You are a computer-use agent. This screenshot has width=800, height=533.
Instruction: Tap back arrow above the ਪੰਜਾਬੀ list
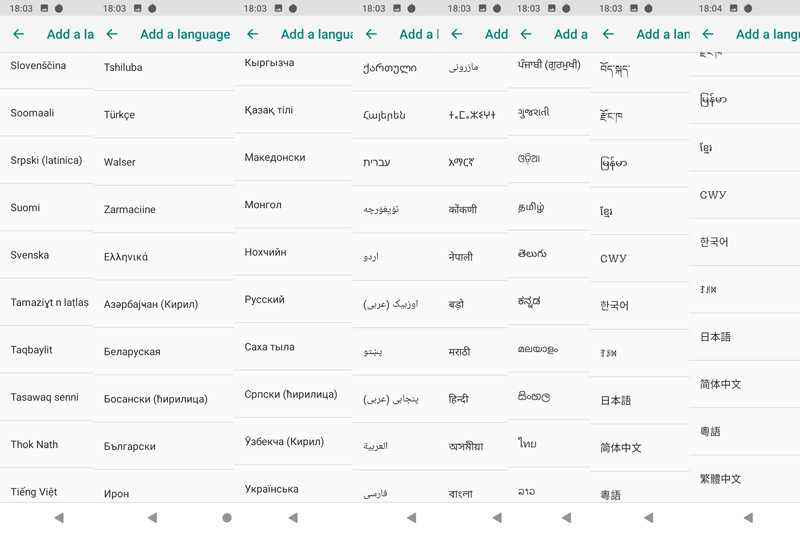[526, 34]
